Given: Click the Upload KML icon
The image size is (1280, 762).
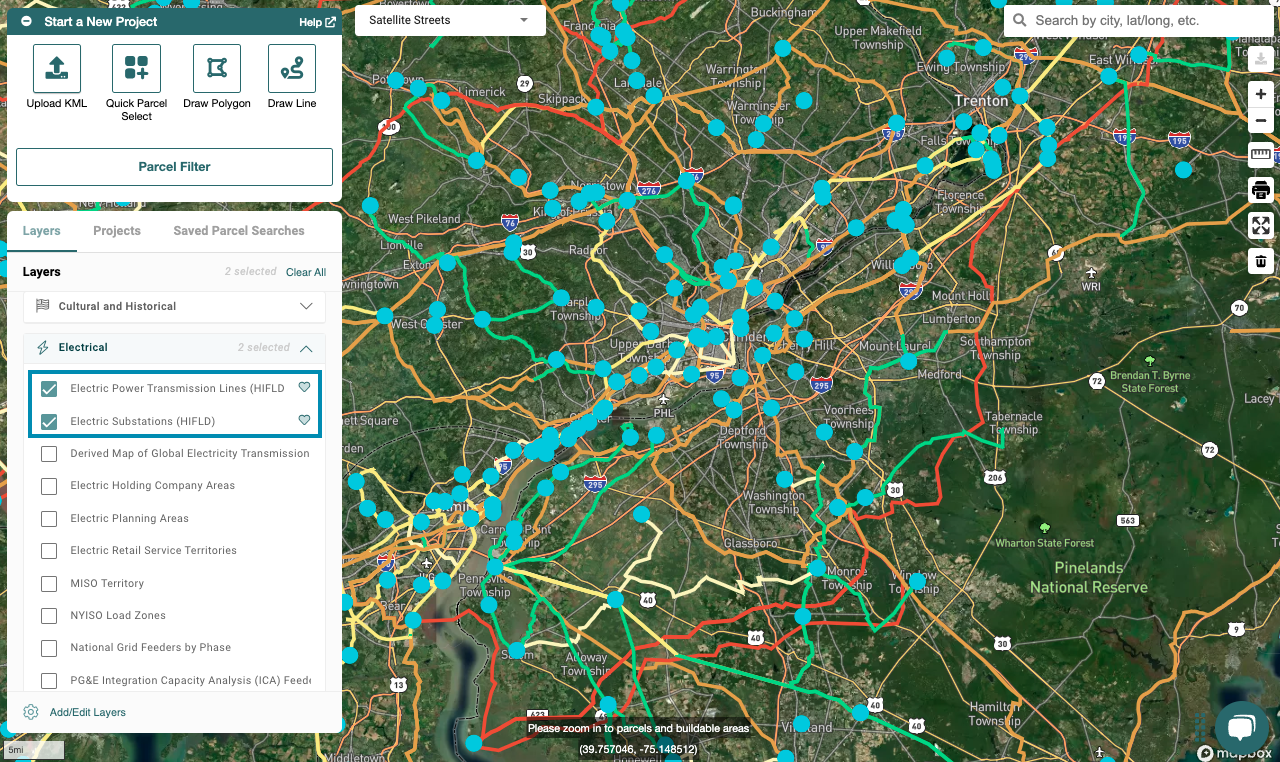Looking at the screenshot, I should [57, 68].
